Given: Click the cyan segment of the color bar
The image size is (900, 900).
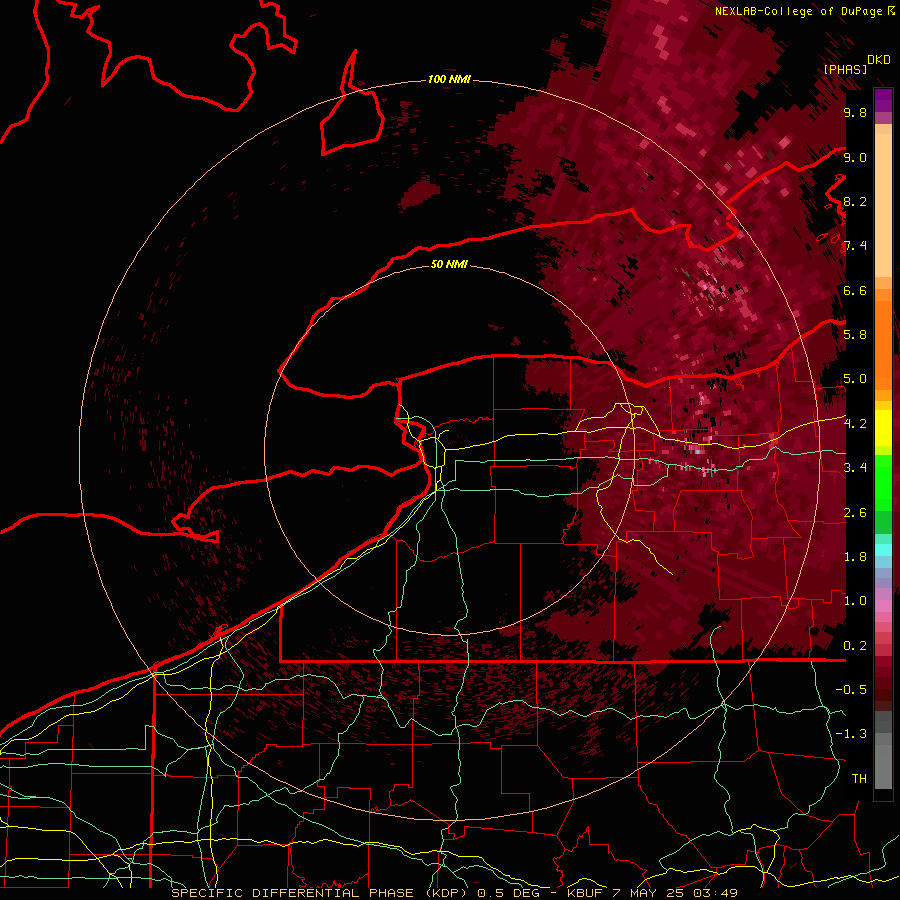Looking at the screenshot, I should 883,550.
